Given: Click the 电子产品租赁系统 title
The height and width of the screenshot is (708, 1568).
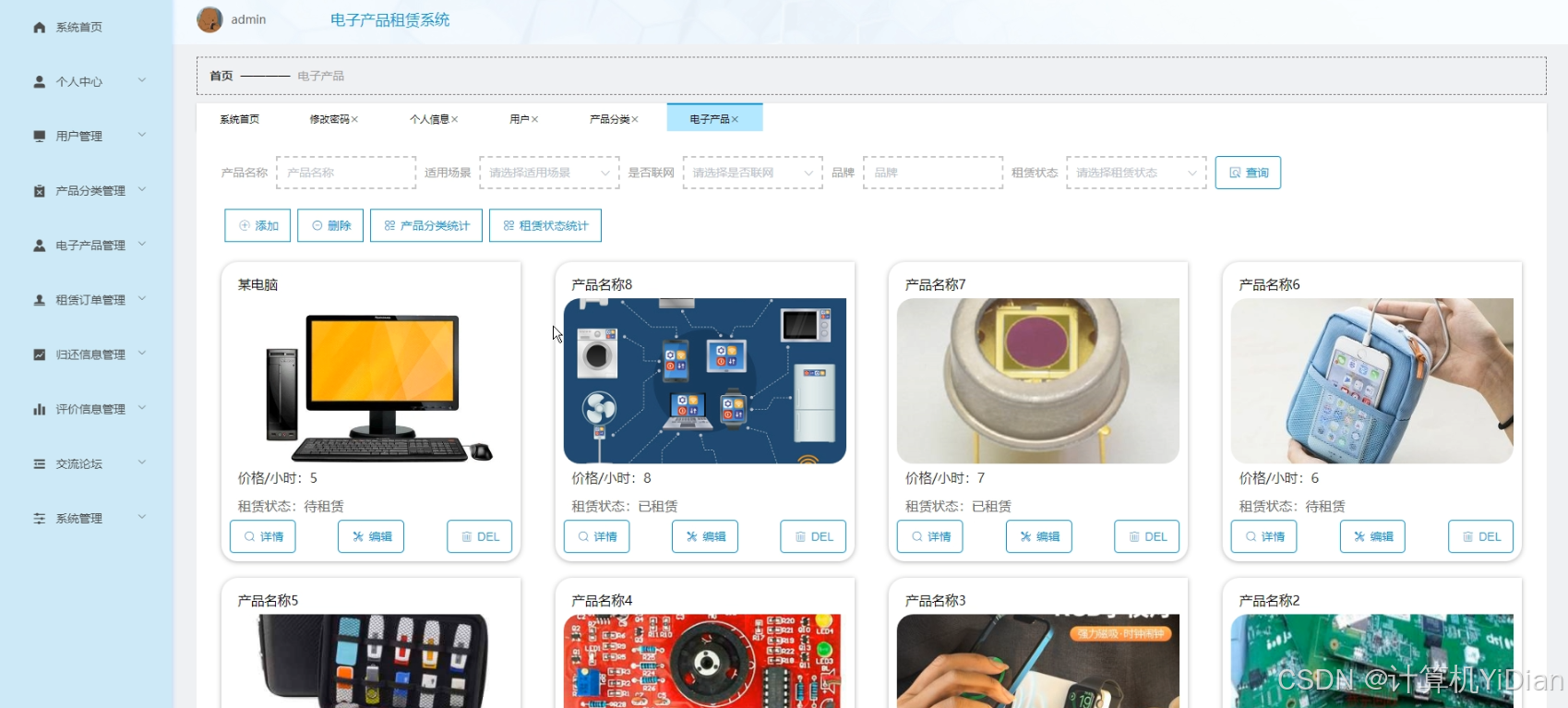Looking at the screenshot, I should click(x=390, y=20).
